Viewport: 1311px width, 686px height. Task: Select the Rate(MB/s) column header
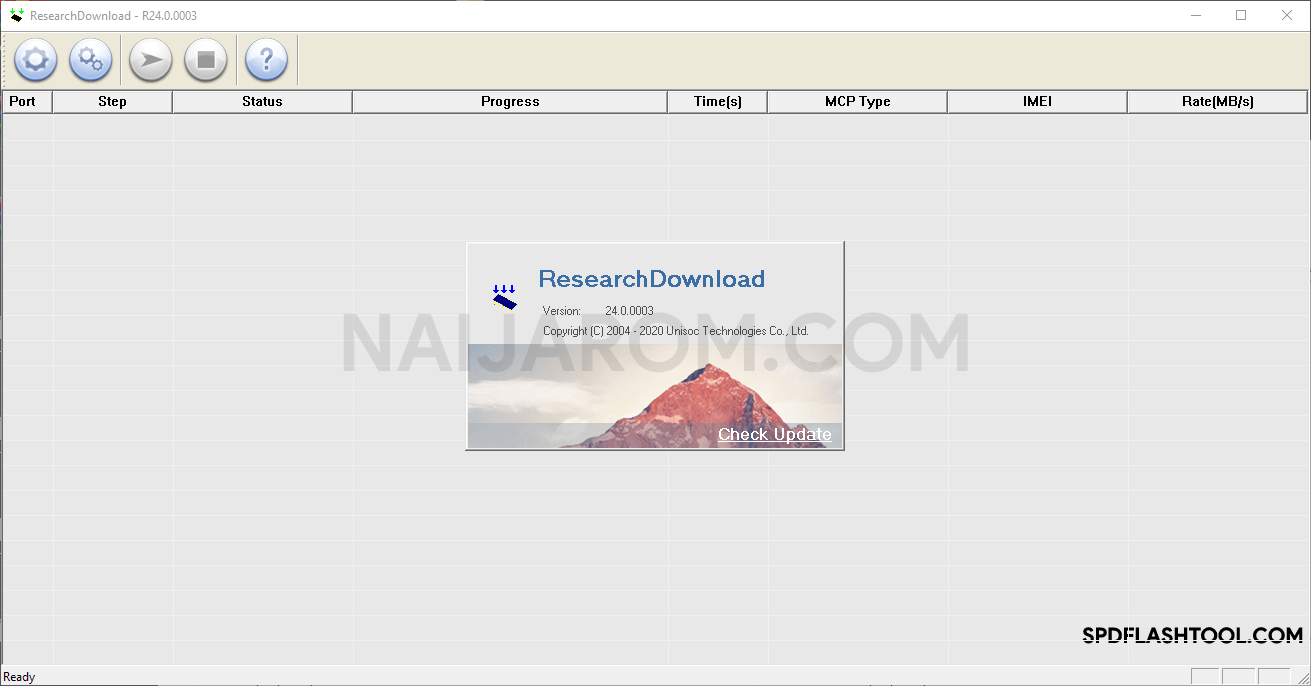click(x=1217, y=101)
